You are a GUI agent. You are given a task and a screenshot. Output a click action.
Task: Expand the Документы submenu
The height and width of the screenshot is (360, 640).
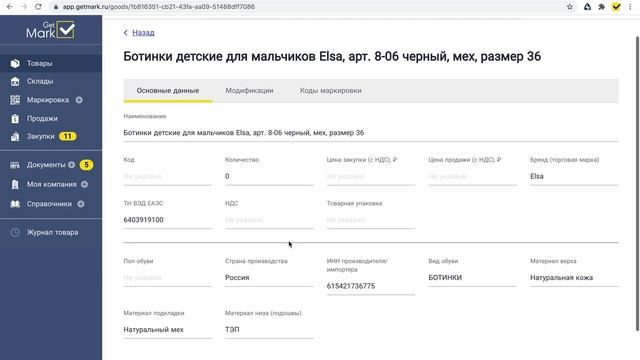pos(71,165)
